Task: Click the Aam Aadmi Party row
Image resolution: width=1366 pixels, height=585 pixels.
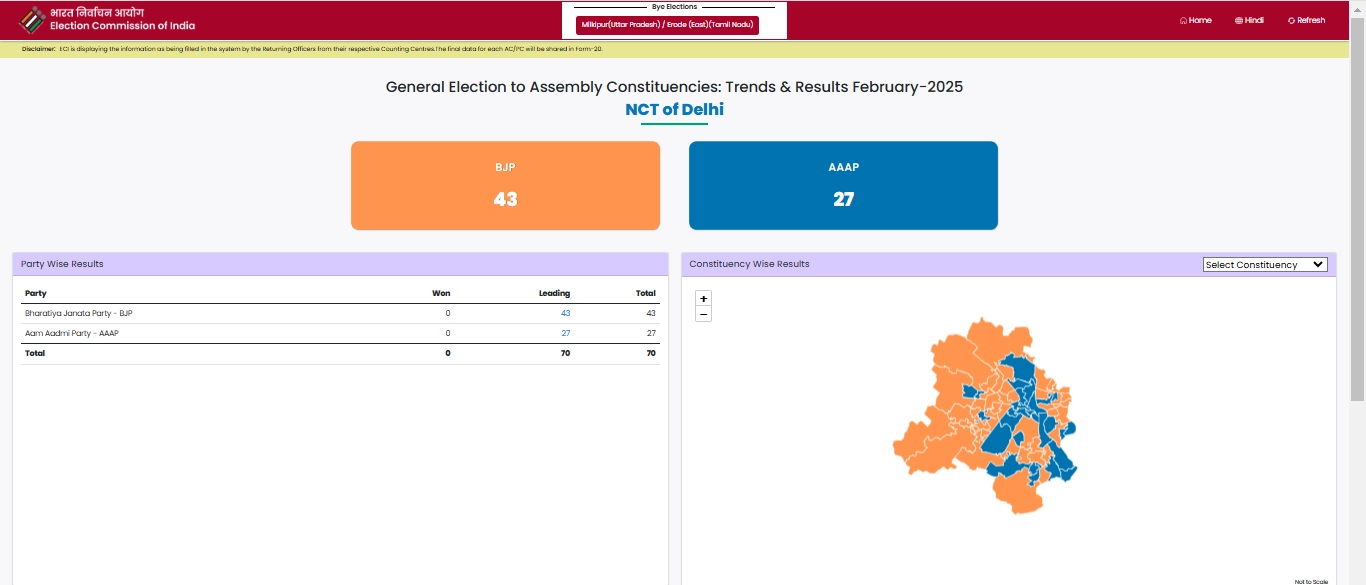Action: pos(72,333)
